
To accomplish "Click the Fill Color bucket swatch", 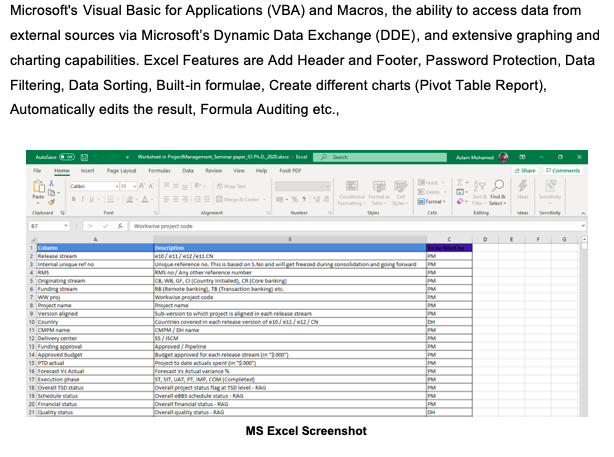I will click(130, 199).
